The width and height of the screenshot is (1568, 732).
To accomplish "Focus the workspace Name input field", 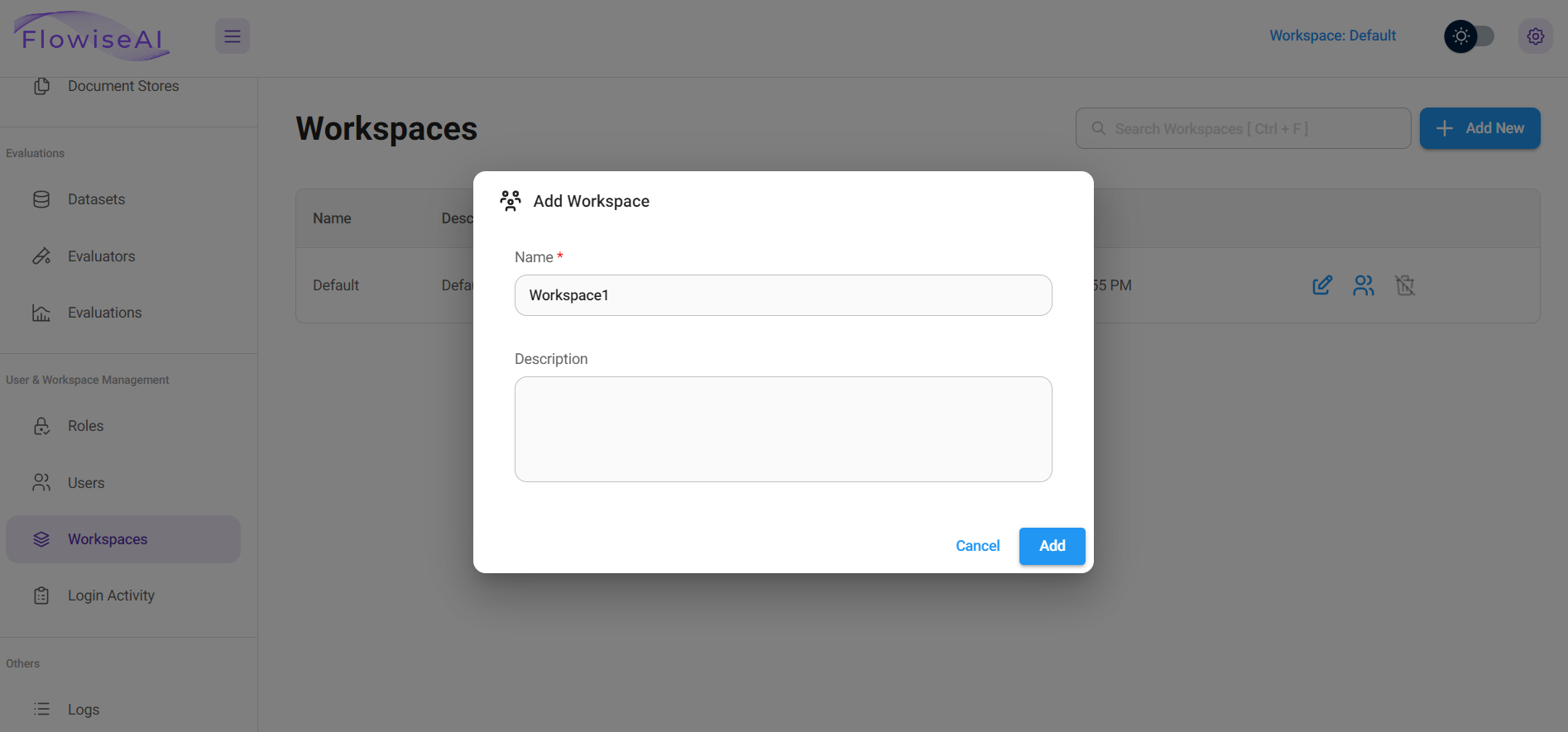I will coord(783,295).
